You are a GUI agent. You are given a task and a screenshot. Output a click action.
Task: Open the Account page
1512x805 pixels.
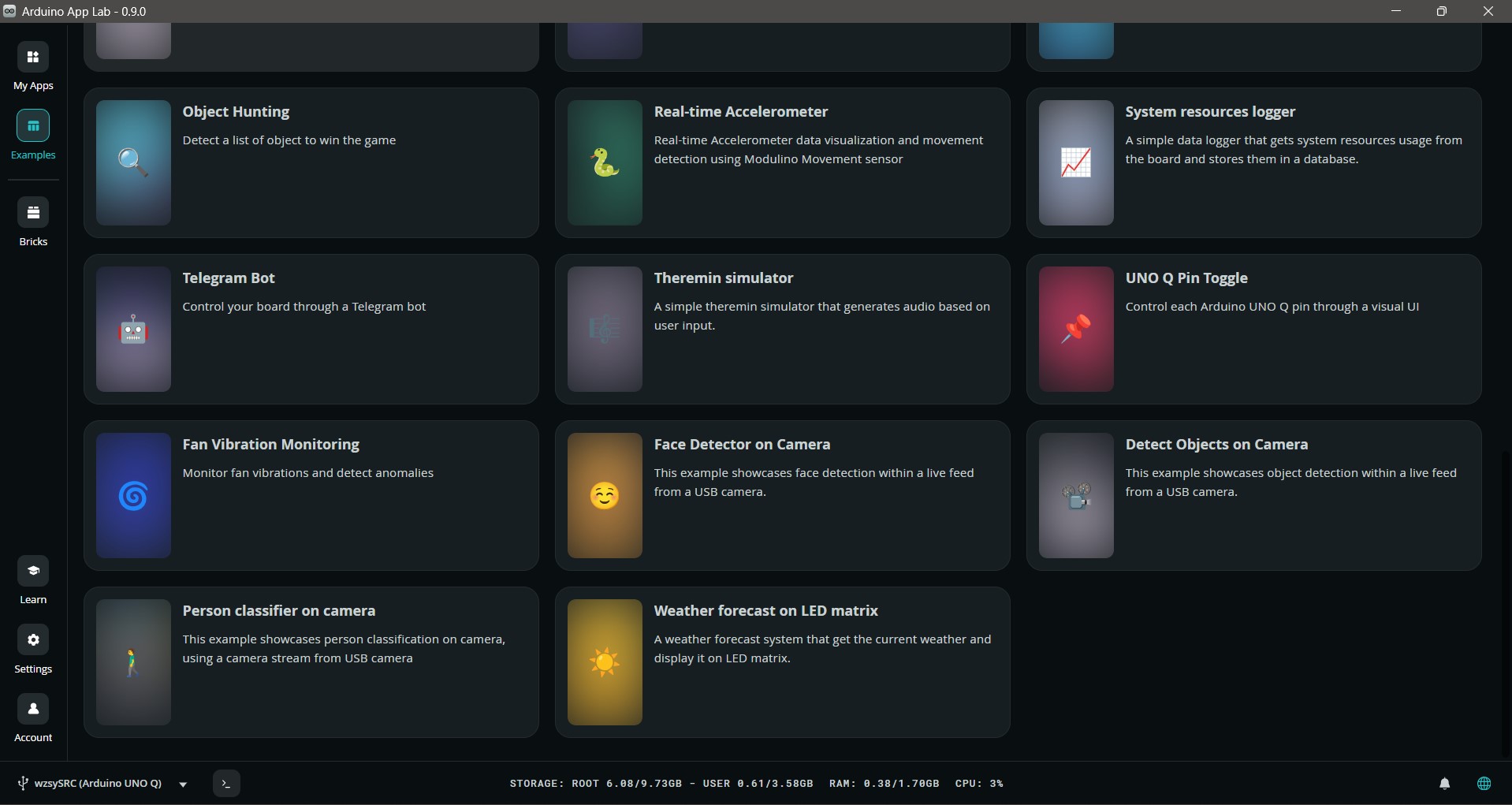point(33,717)
